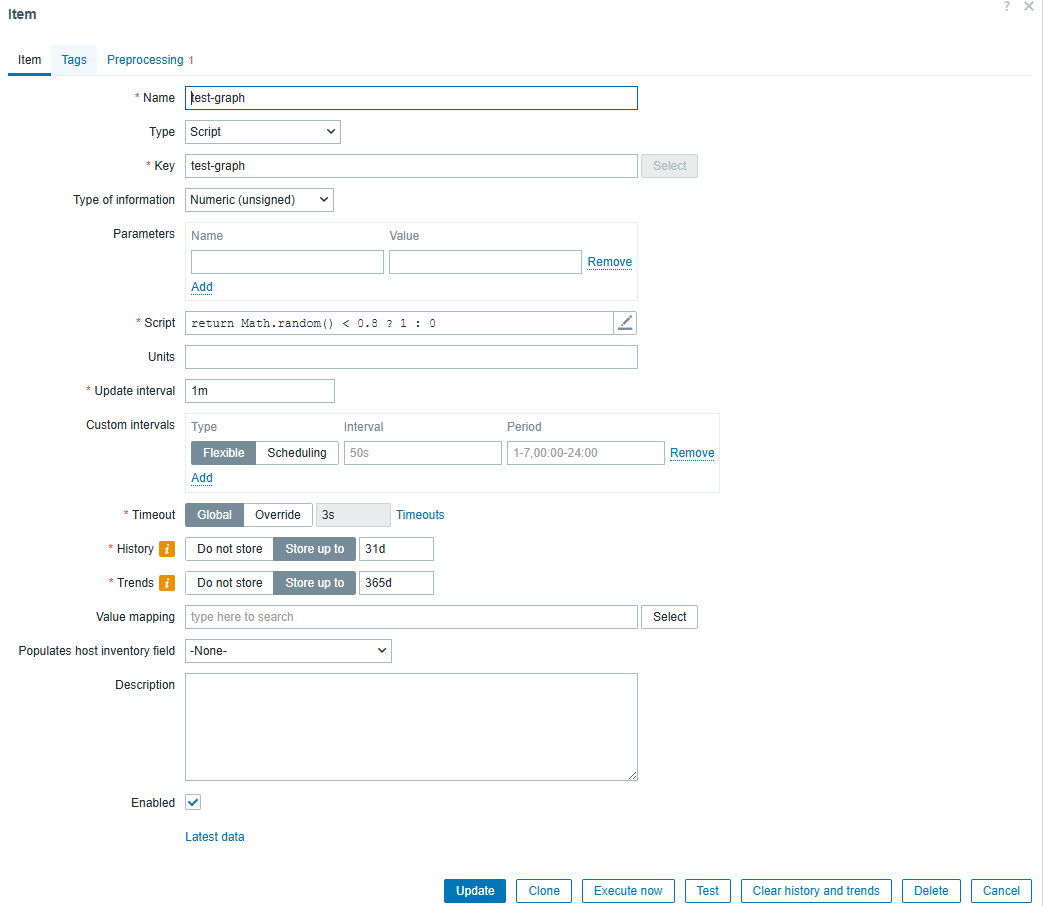
Task: Open the Preprocessing tab
Action: click(x=146, y=60)
